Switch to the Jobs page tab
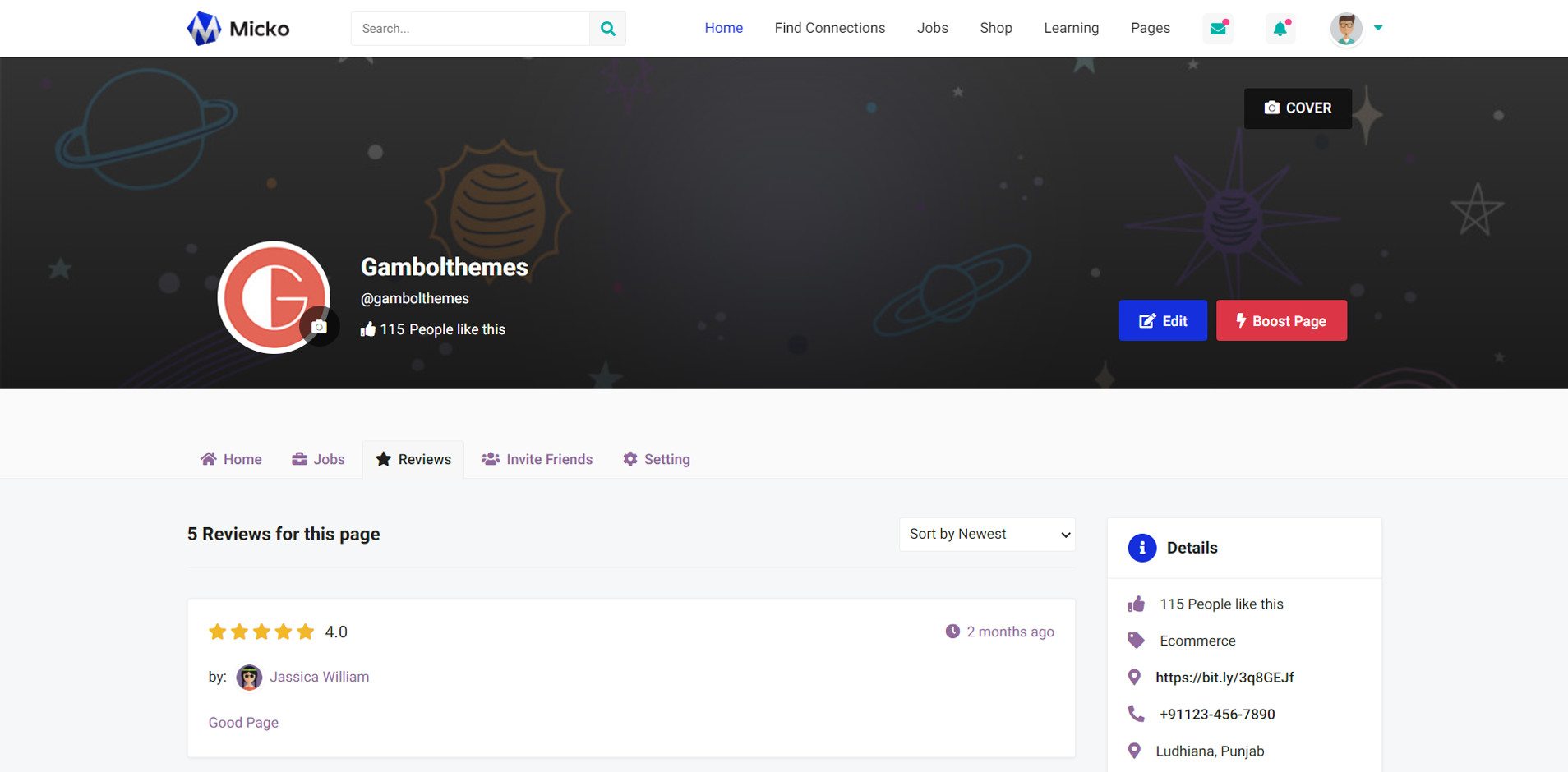The image size is (1568, 772). [318, 459]
